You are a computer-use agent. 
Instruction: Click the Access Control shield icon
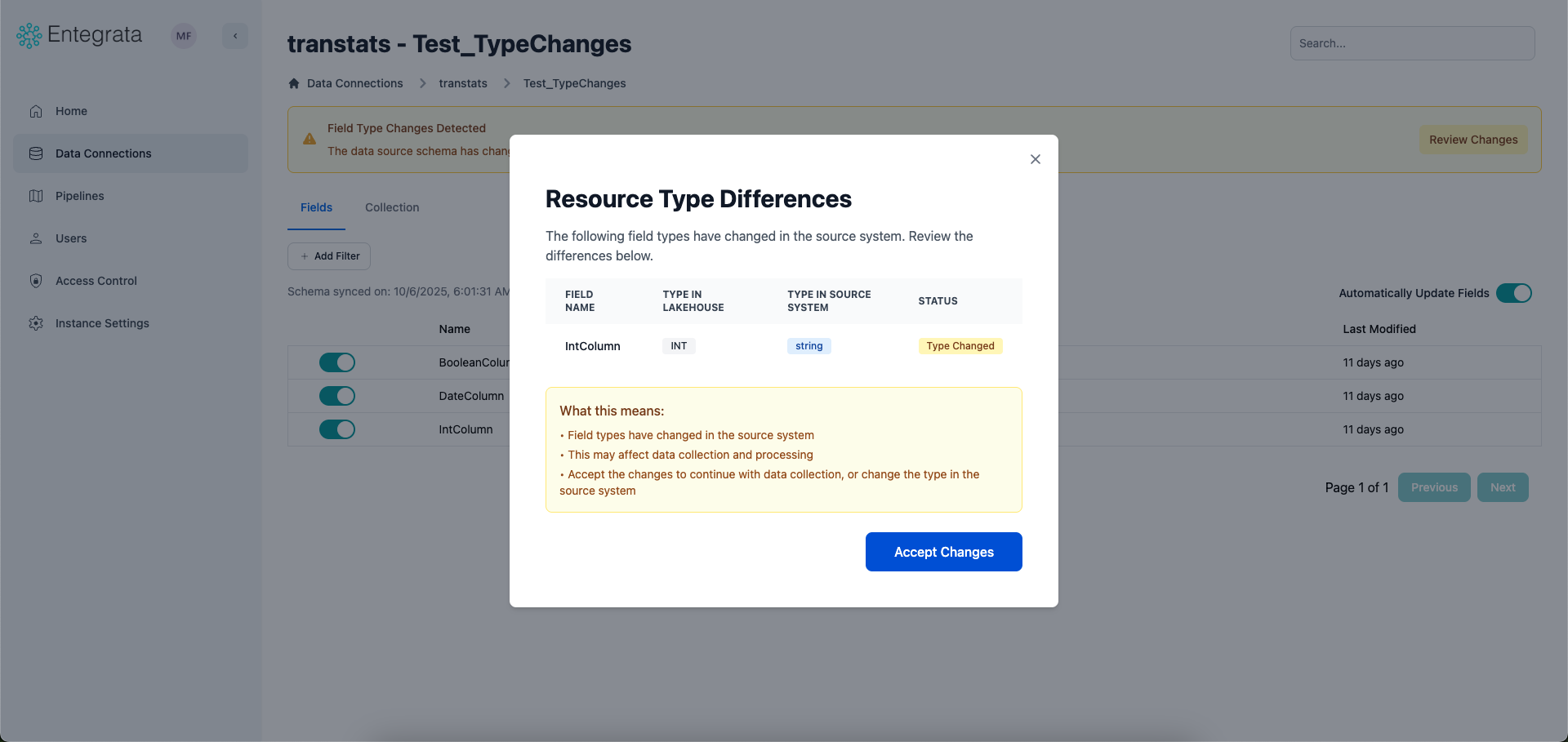tap(36, 281)
